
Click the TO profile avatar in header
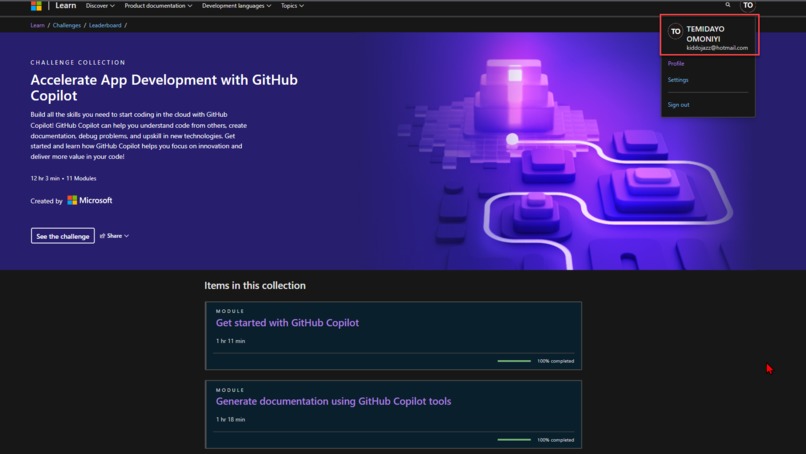click(x=747, y=5)
